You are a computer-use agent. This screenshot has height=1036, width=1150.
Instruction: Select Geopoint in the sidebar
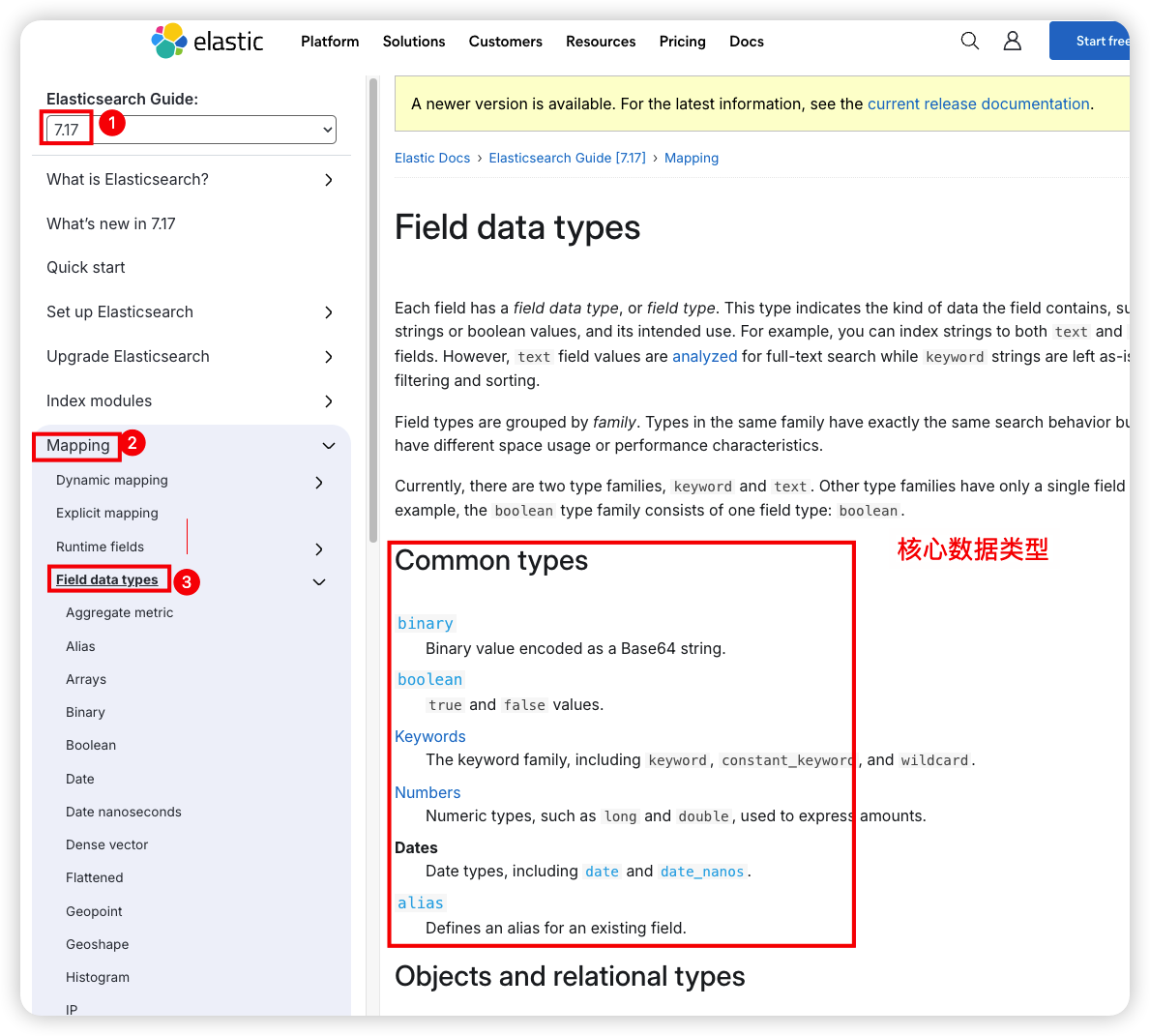pos(94,911)
